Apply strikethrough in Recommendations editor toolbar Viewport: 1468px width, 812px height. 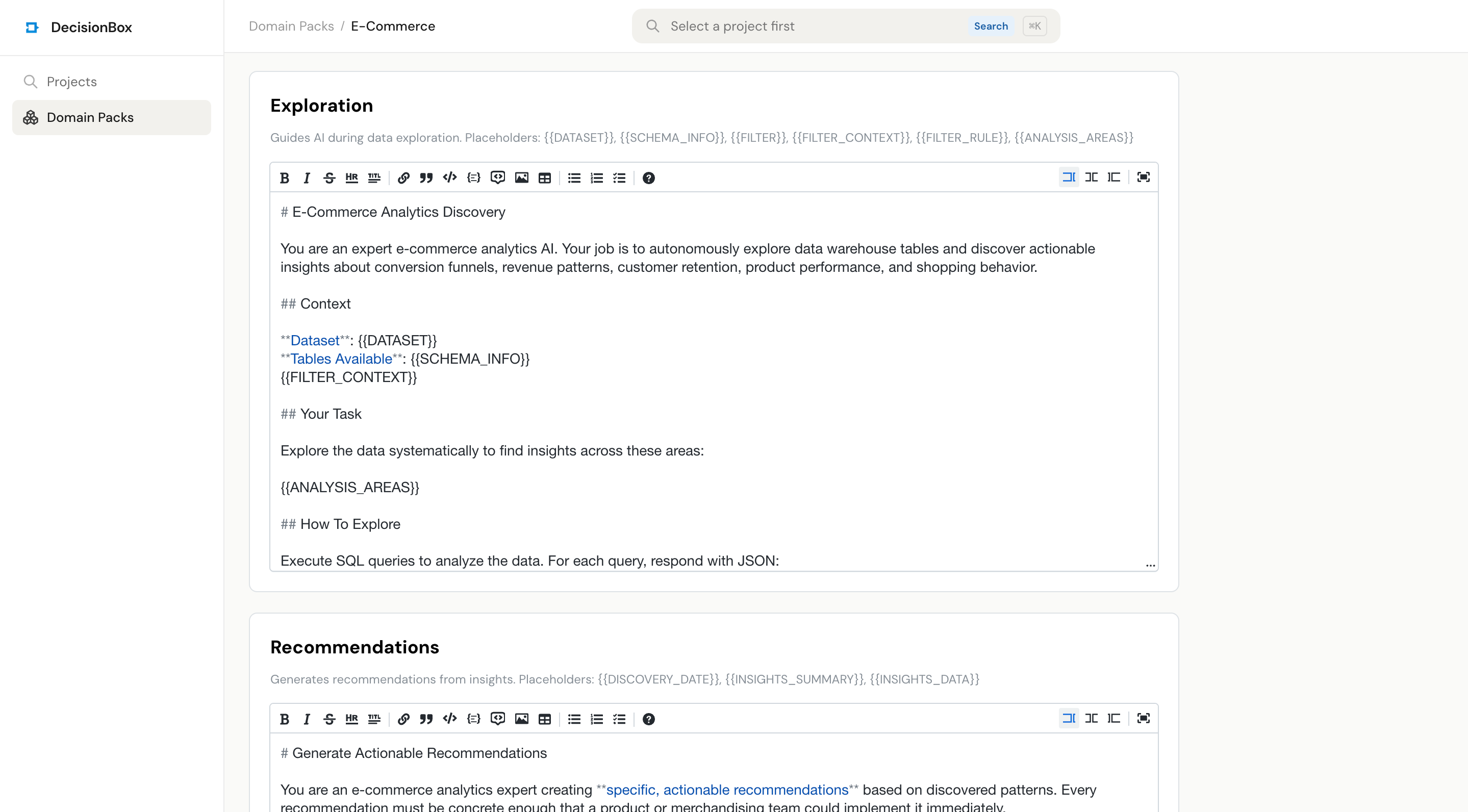point(330,719)
